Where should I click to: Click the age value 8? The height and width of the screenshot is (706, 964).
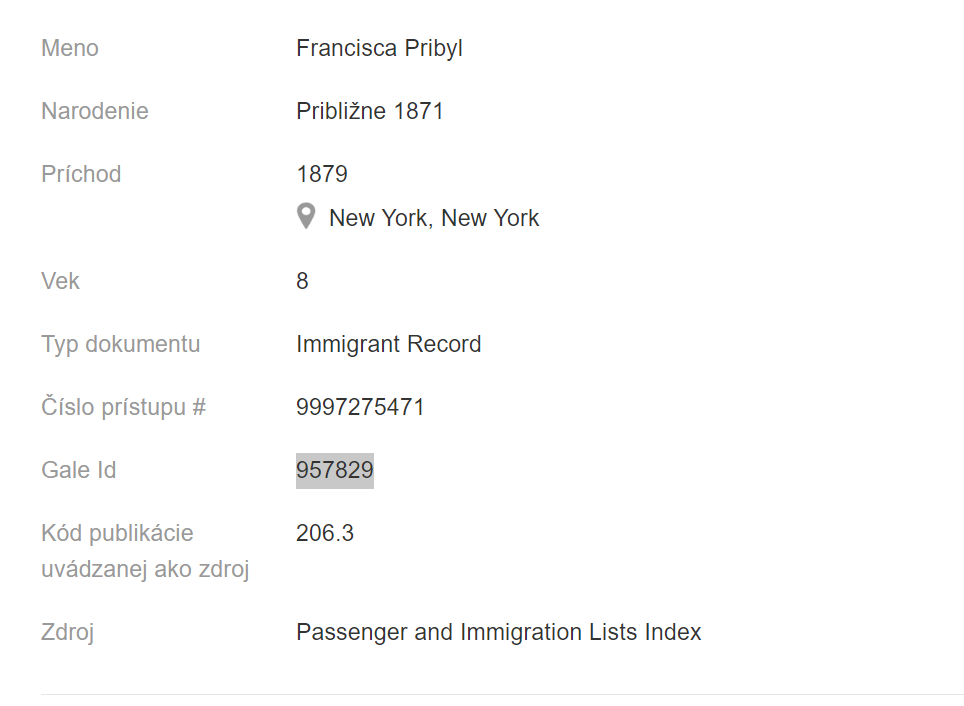(x=303, y=281)
